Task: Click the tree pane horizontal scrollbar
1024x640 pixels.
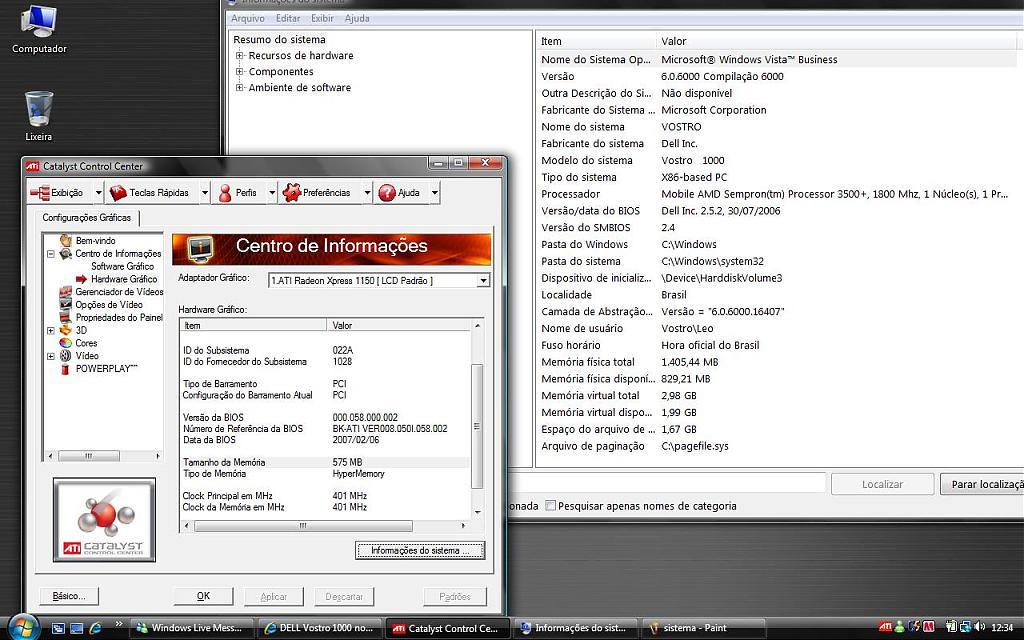Action: (x=89, y=456)
